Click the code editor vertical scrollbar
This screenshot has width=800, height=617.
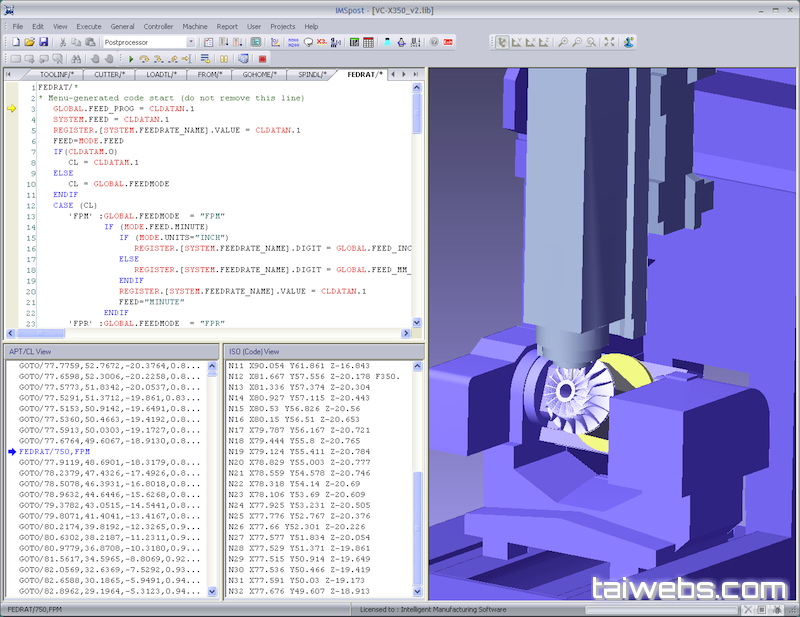coord(420,200)
